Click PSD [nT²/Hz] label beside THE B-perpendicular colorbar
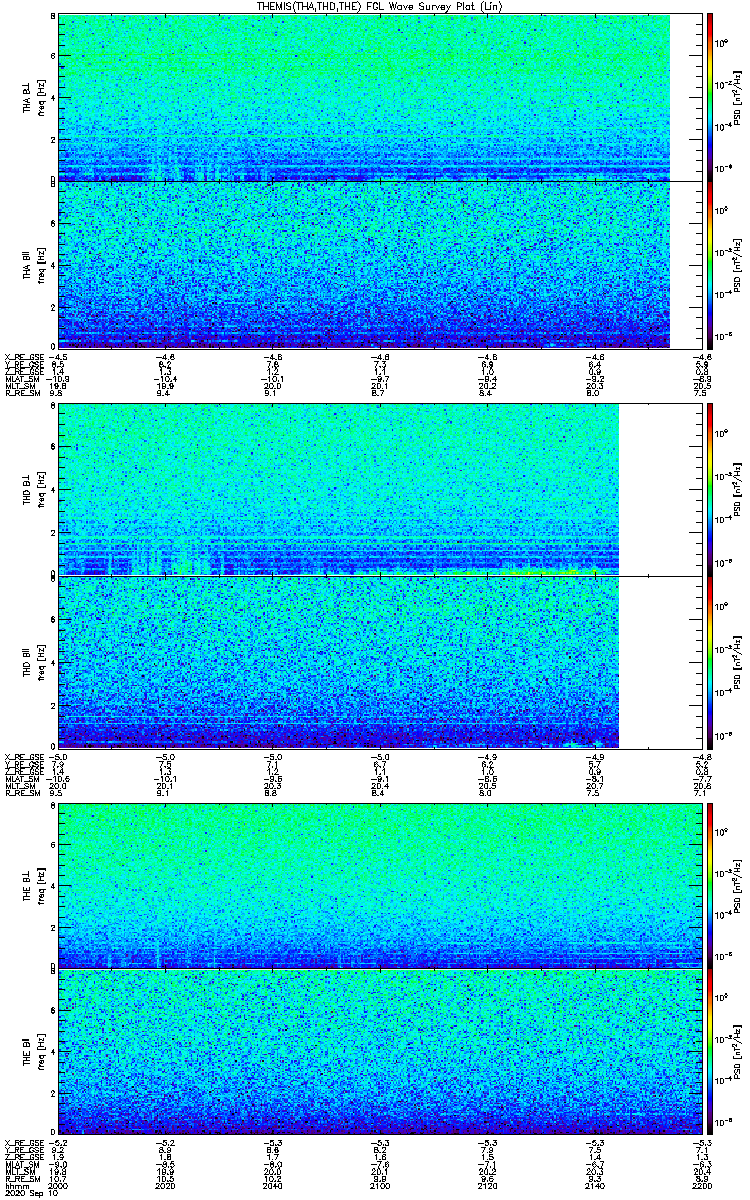Viewport: 750px width, 1200px height. (736, 885)
